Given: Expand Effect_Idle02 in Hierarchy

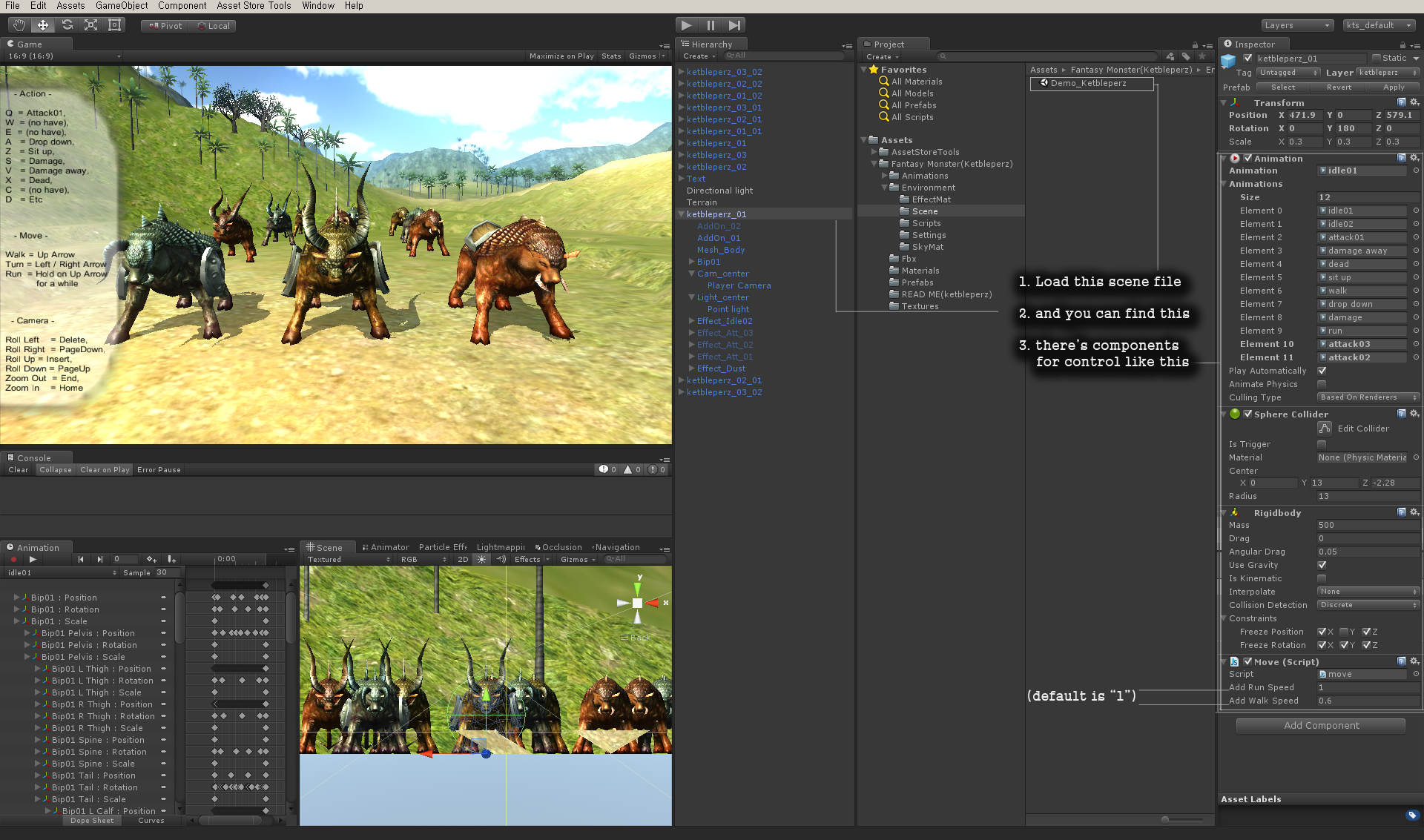Looking at the screenshot, I should click(691, 321).
